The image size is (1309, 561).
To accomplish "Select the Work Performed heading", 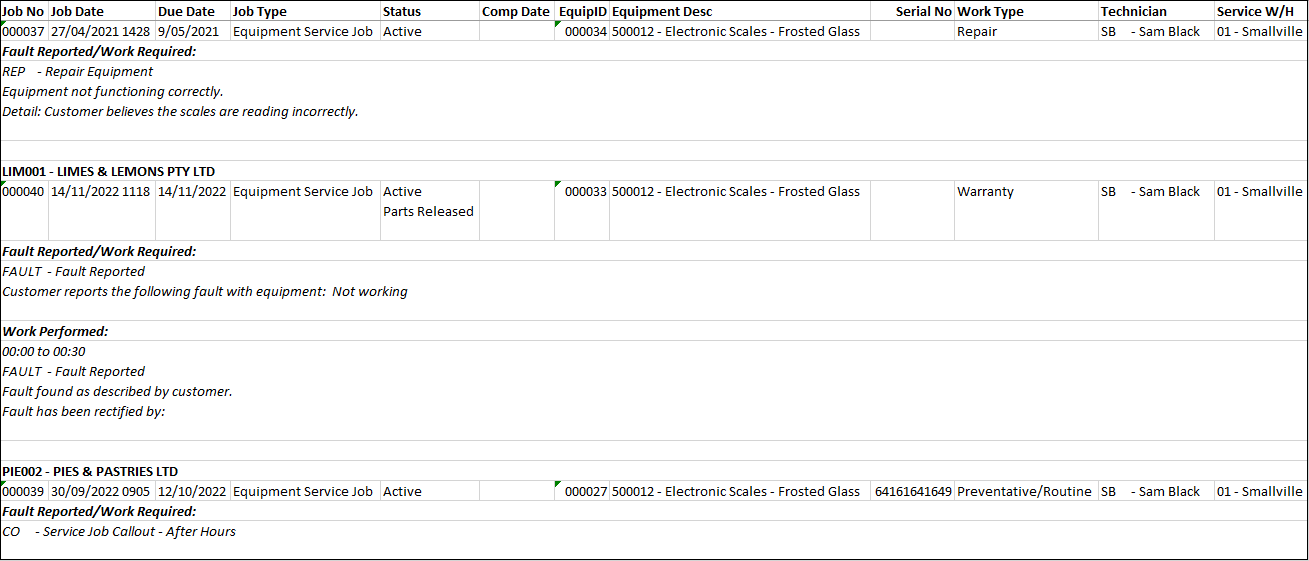I will pyautogui.click(x=55, y=332).
